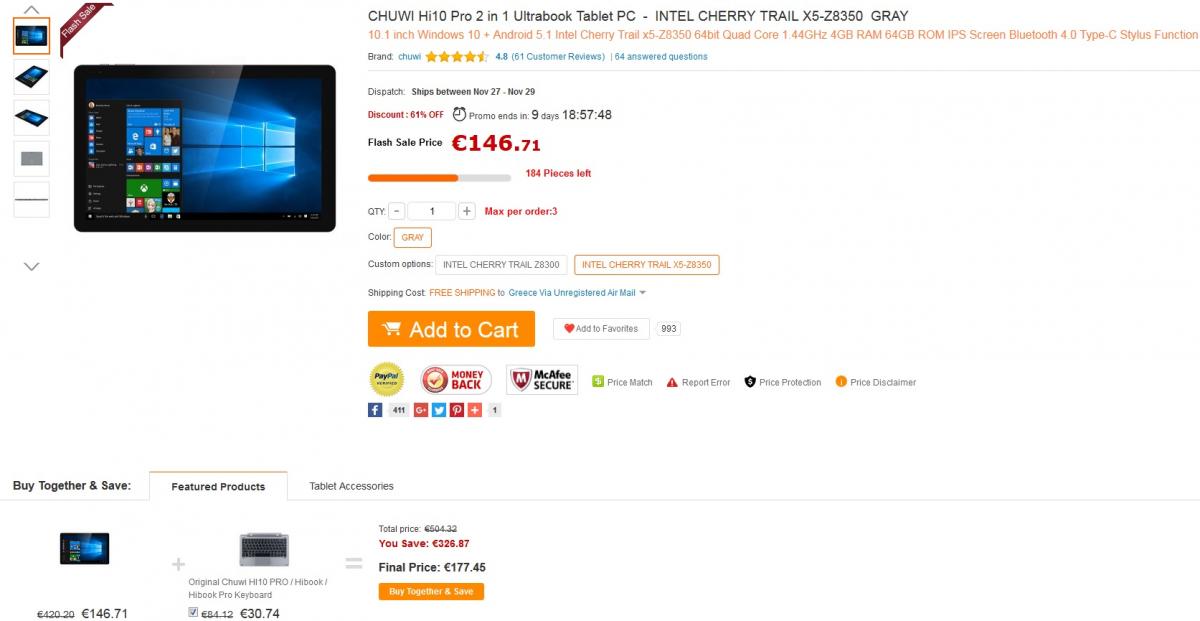Viewport: 1200px width, 621px height.
Task: Pin the product with the Pinterest icon
Action: pos(457,410)
